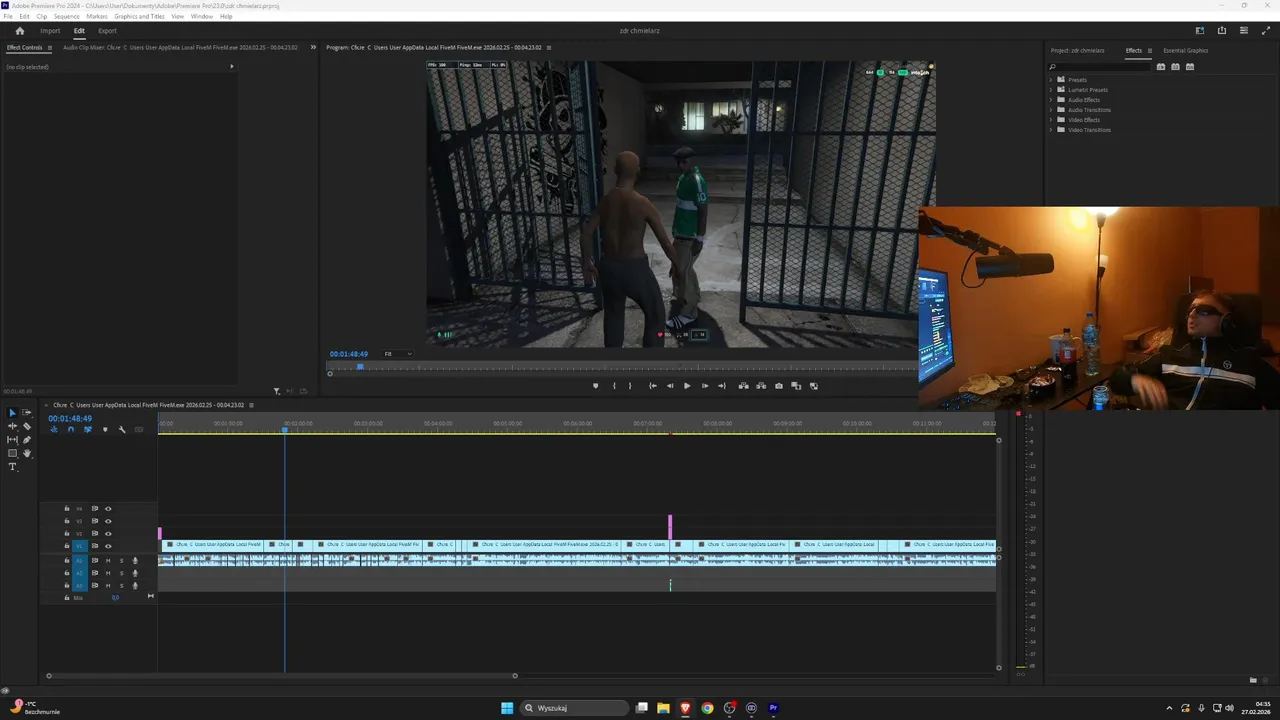1280x720 pixels.
Task: Filter effects by 32-bit Color icon
Action: [x=1175, y=67]
